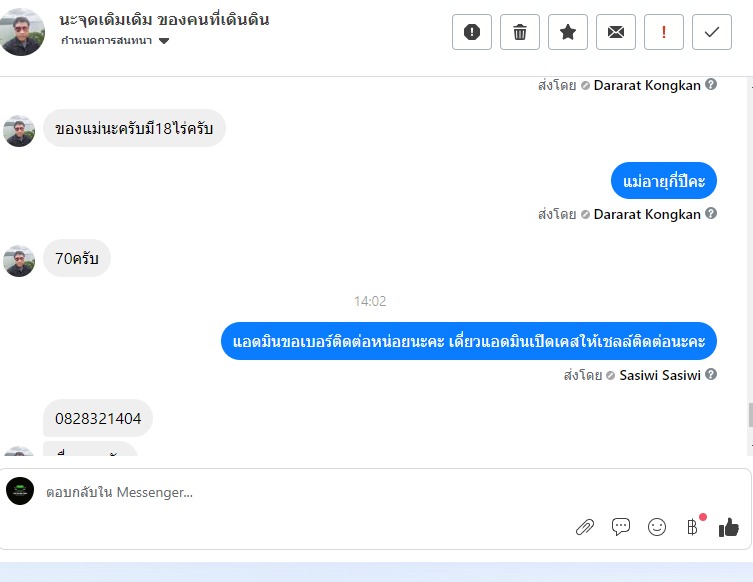The width and height of the screenshot is (753, 582).
Task: Star this conversation as follow-up
Action: [x=568, y=32]
